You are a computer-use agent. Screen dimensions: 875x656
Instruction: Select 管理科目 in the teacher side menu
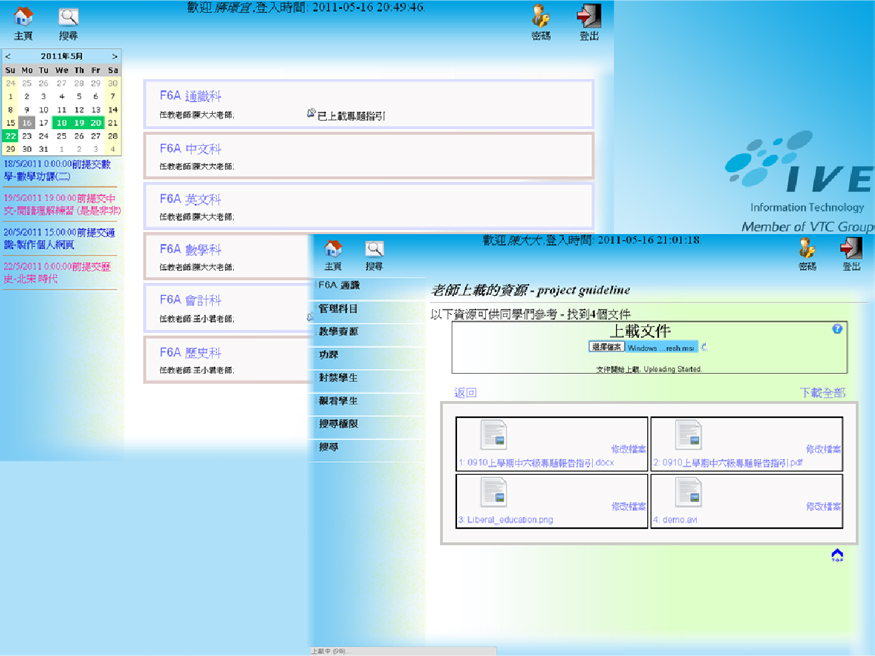(x=338, y=309)
